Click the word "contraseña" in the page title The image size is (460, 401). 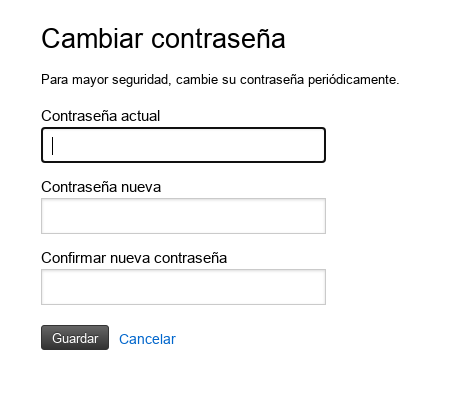[218, 39]
